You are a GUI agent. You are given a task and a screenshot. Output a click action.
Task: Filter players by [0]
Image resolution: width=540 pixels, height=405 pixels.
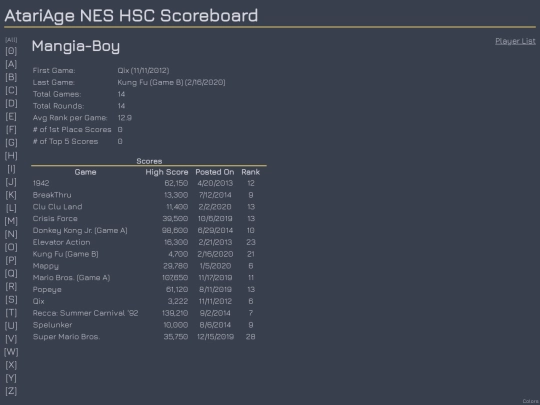click(x=11, y=51)
